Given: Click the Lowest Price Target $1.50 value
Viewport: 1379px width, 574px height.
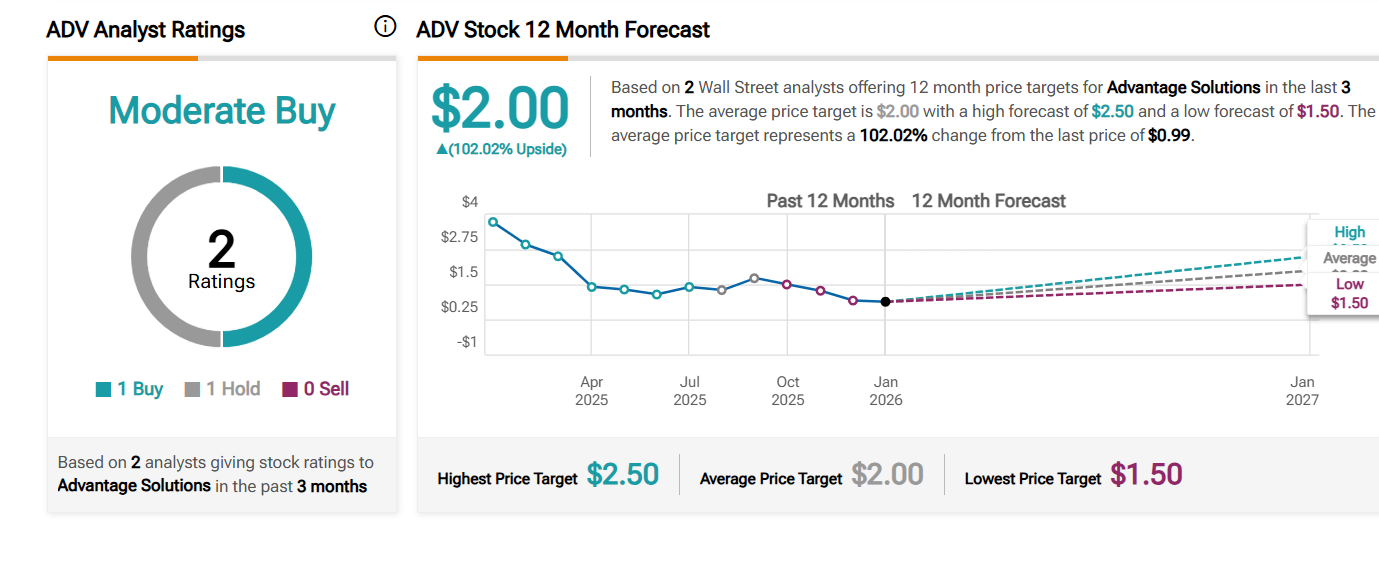Looking at the screenshot, I should (x=1146, y=475).
